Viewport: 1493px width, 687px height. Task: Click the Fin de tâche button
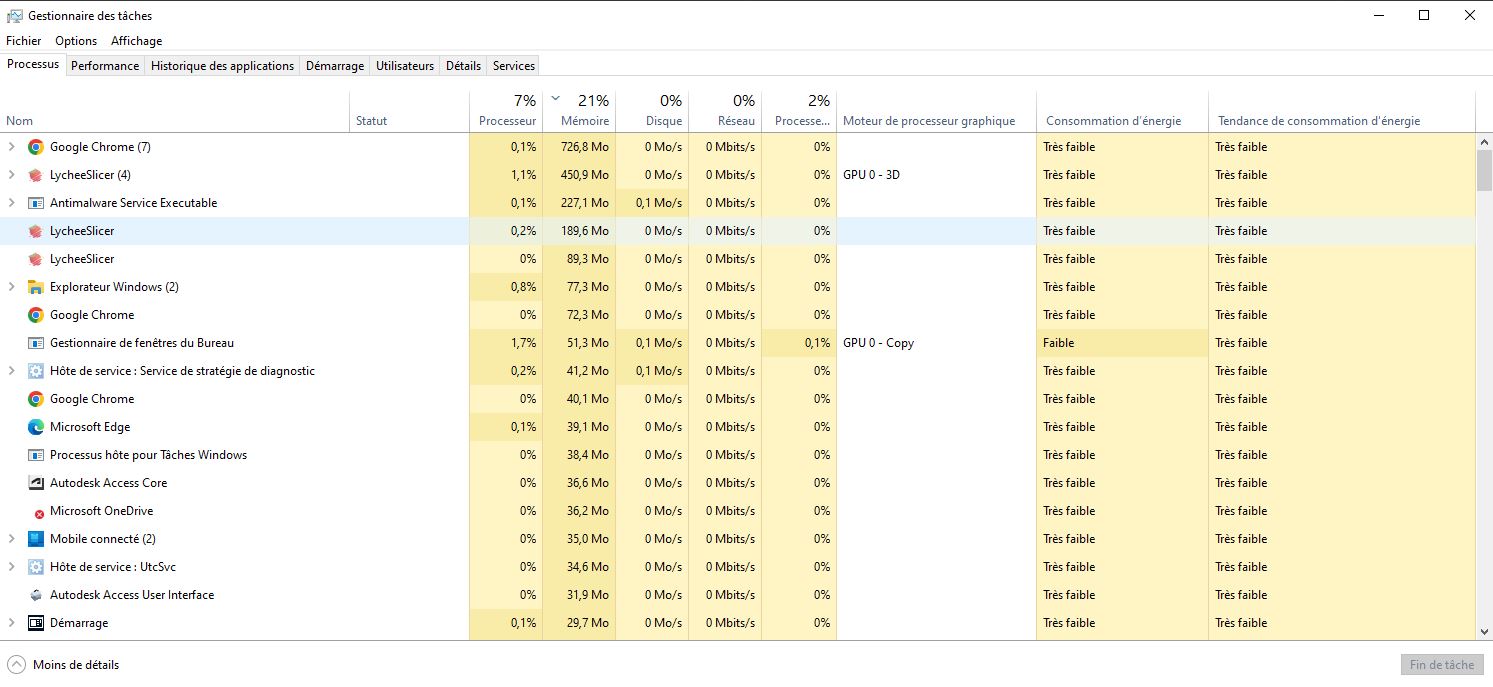point(1442,665)
